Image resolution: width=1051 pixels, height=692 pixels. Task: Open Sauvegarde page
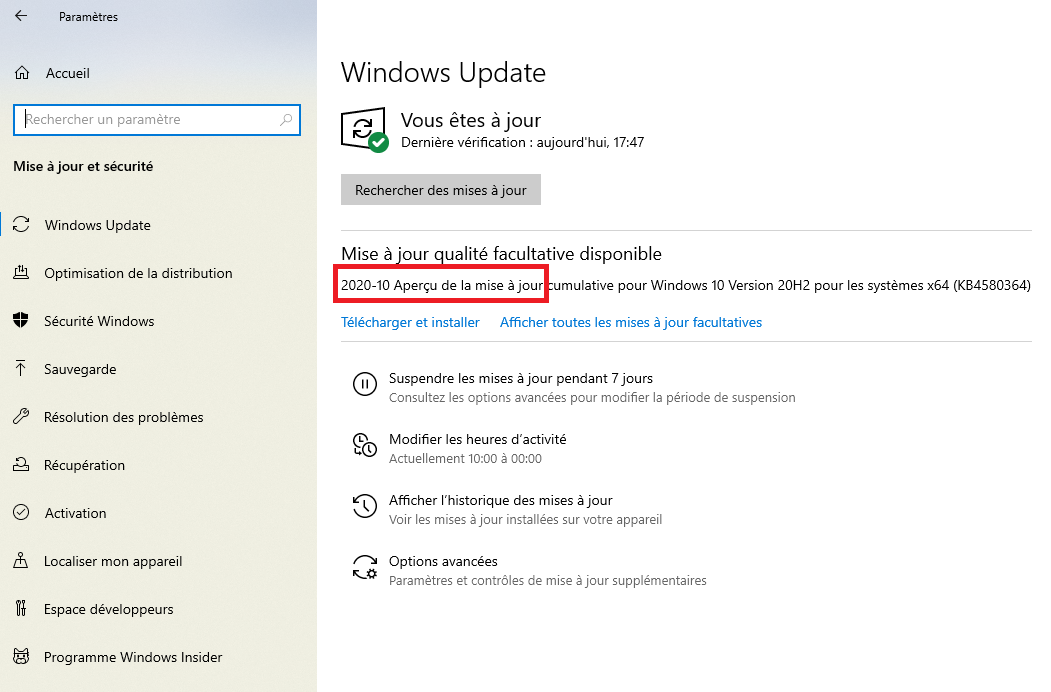pos(80,369)
